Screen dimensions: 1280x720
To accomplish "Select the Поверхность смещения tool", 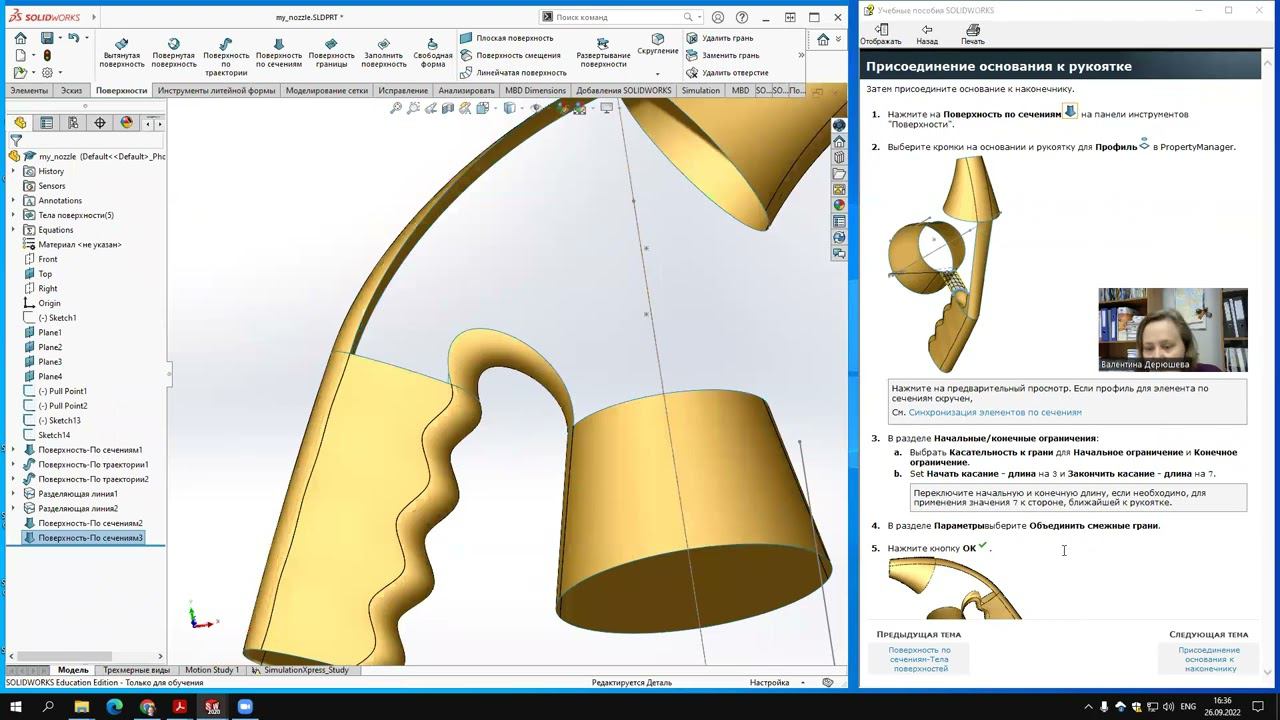I will tap(510, 55).
